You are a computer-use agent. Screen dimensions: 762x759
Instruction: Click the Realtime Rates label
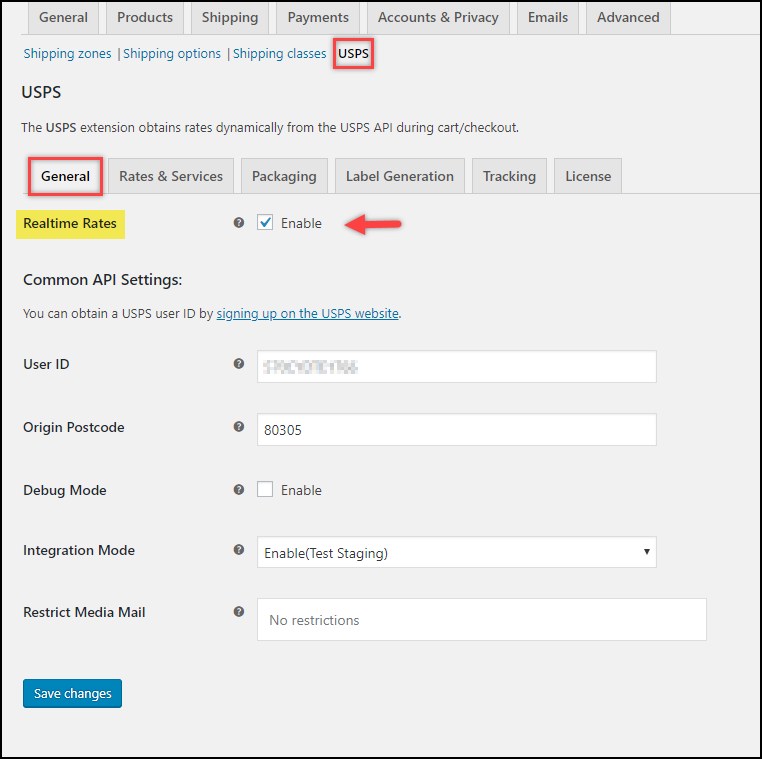click(x=70, y=224)
